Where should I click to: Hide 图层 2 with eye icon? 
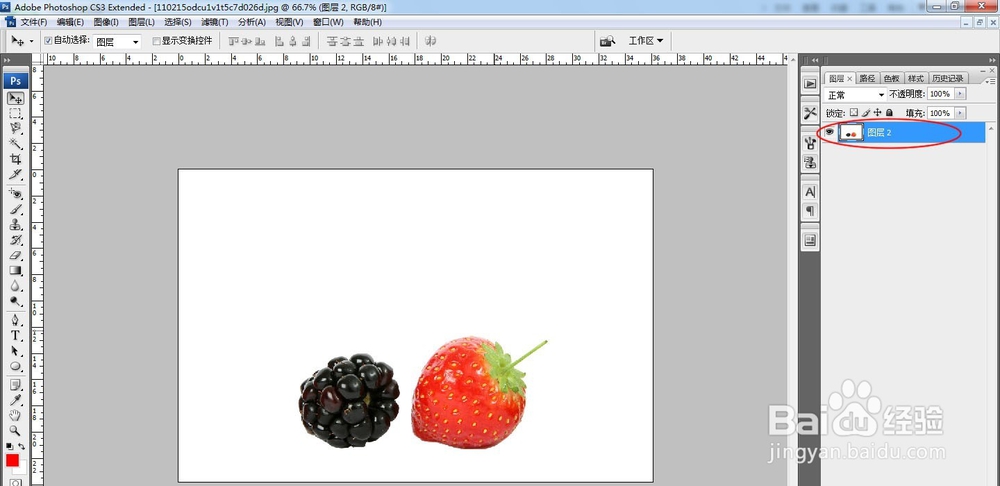830,132
